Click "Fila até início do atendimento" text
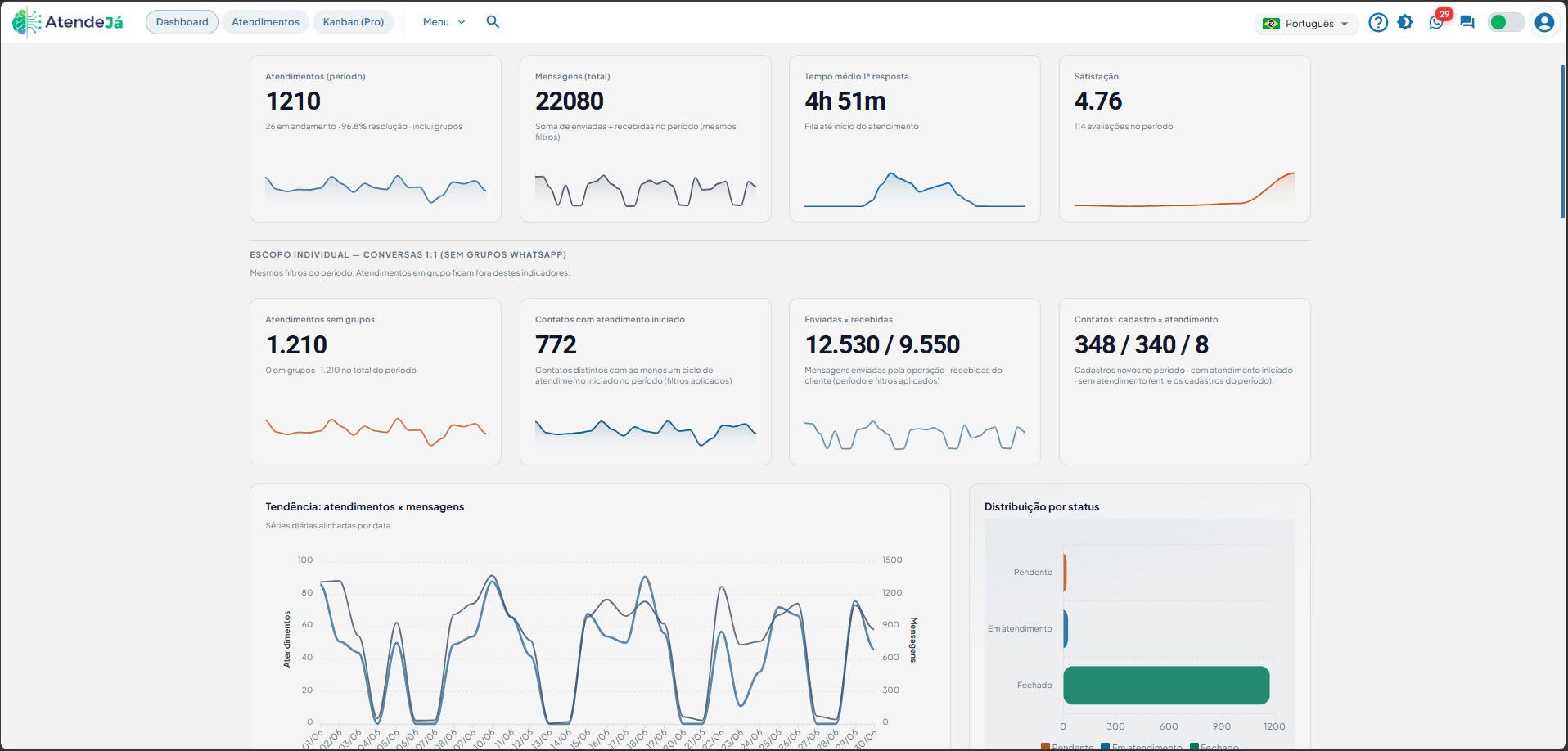1568x751 pixels. [862, 127]
